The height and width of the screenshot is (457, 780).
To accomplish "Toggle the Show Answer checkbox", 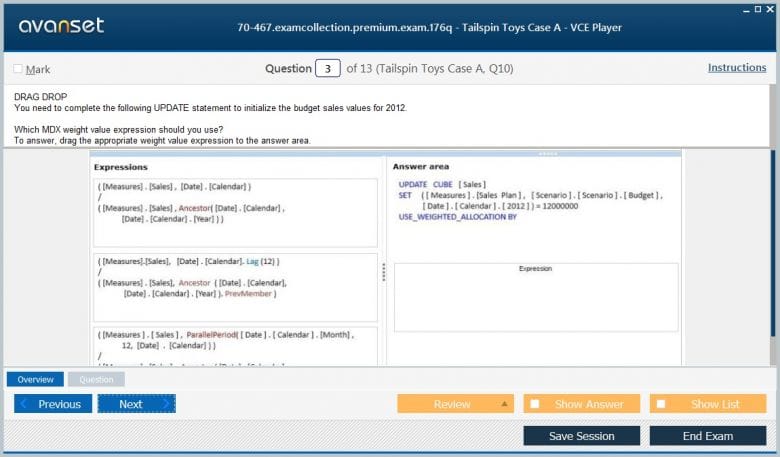I will pyautogui.click(x=535, y=404).
